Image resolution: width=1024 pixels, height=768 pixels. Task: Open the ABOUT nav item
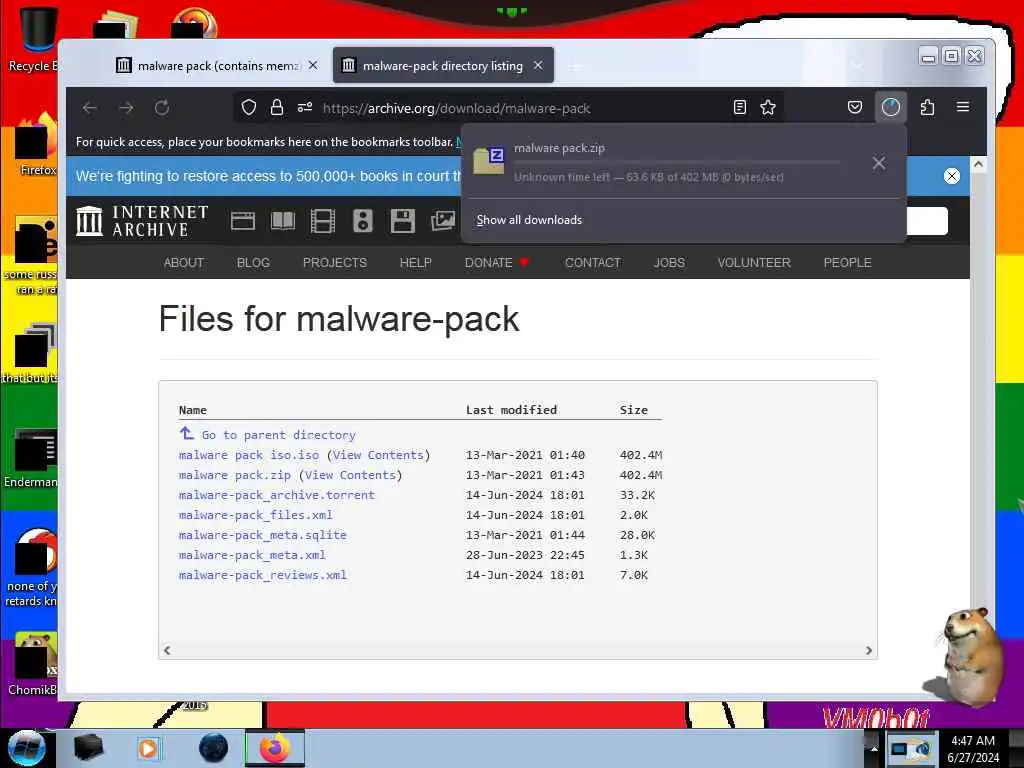[184, 263]
